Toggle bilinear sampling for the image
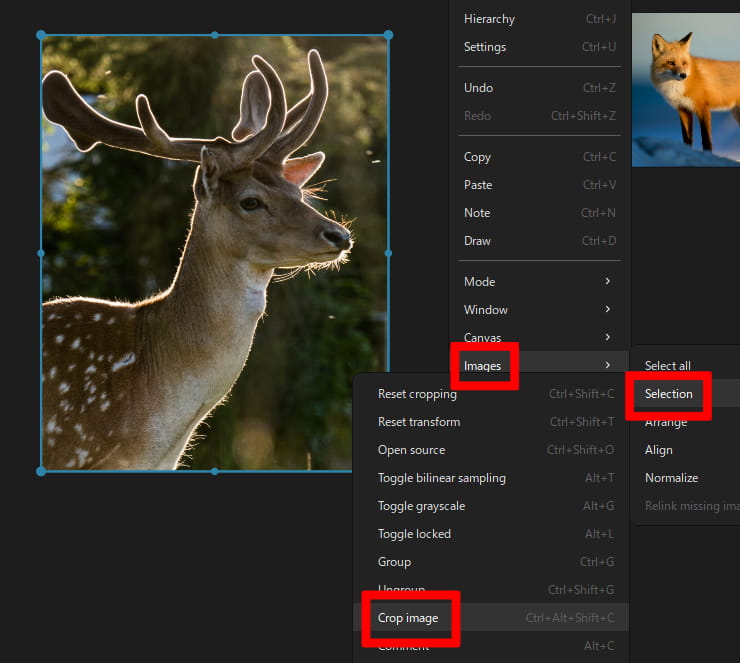The width and height of the screenshot is (740, 663). (441, 478)
